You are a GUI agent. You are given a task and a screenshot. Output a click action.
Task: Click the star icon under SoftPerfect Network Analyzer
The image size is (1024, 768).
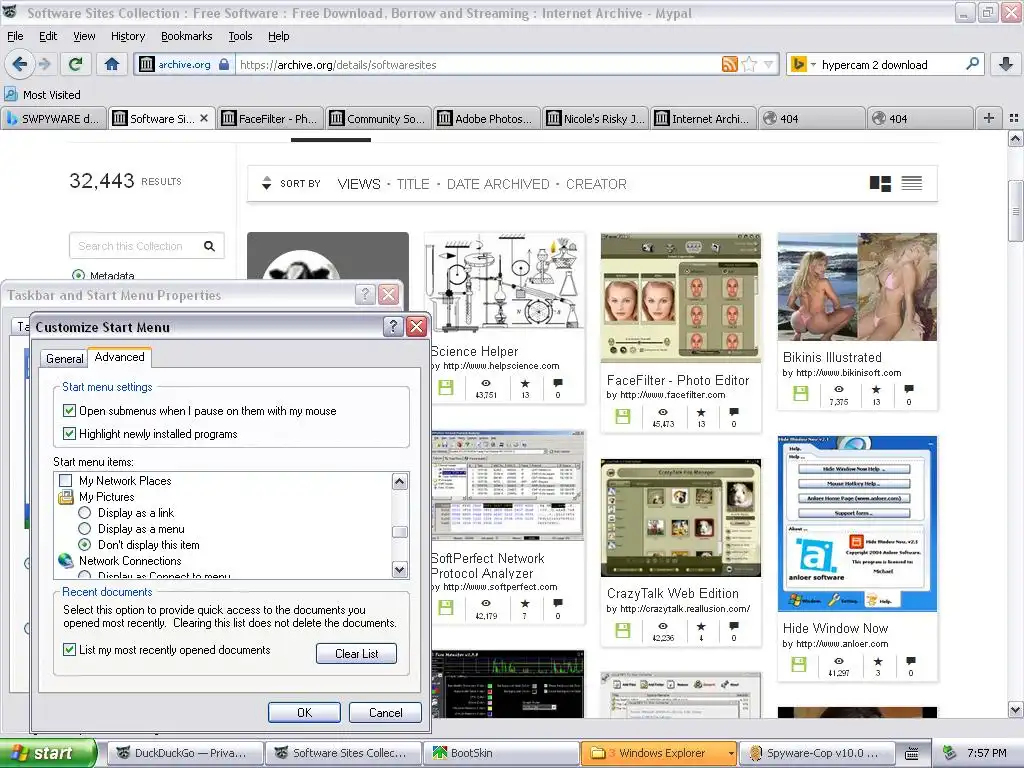(524, 603)
